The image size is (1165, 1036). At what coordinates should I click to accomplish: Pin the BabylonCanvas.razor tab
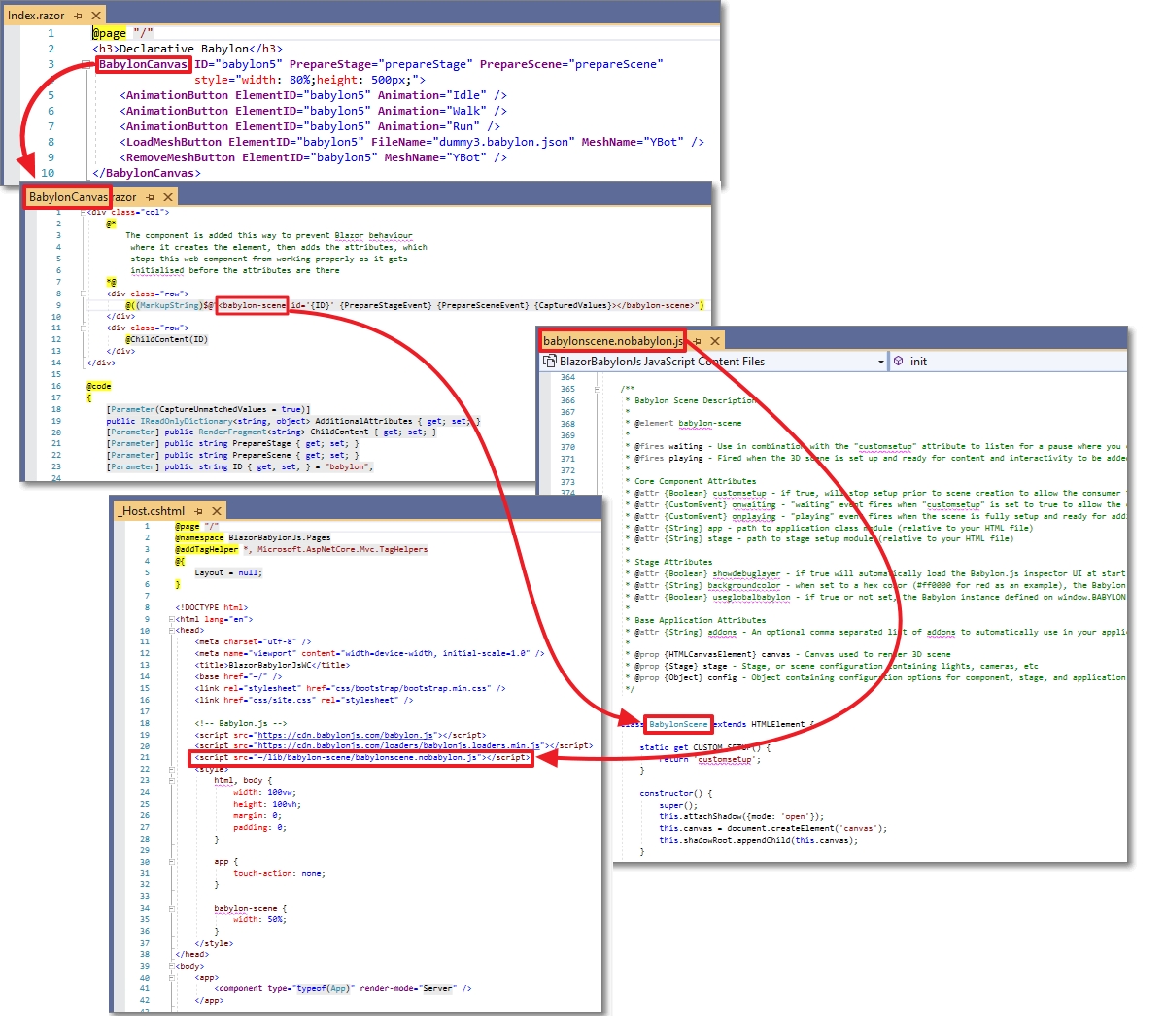pyautogui.click(x=150, y=197)
